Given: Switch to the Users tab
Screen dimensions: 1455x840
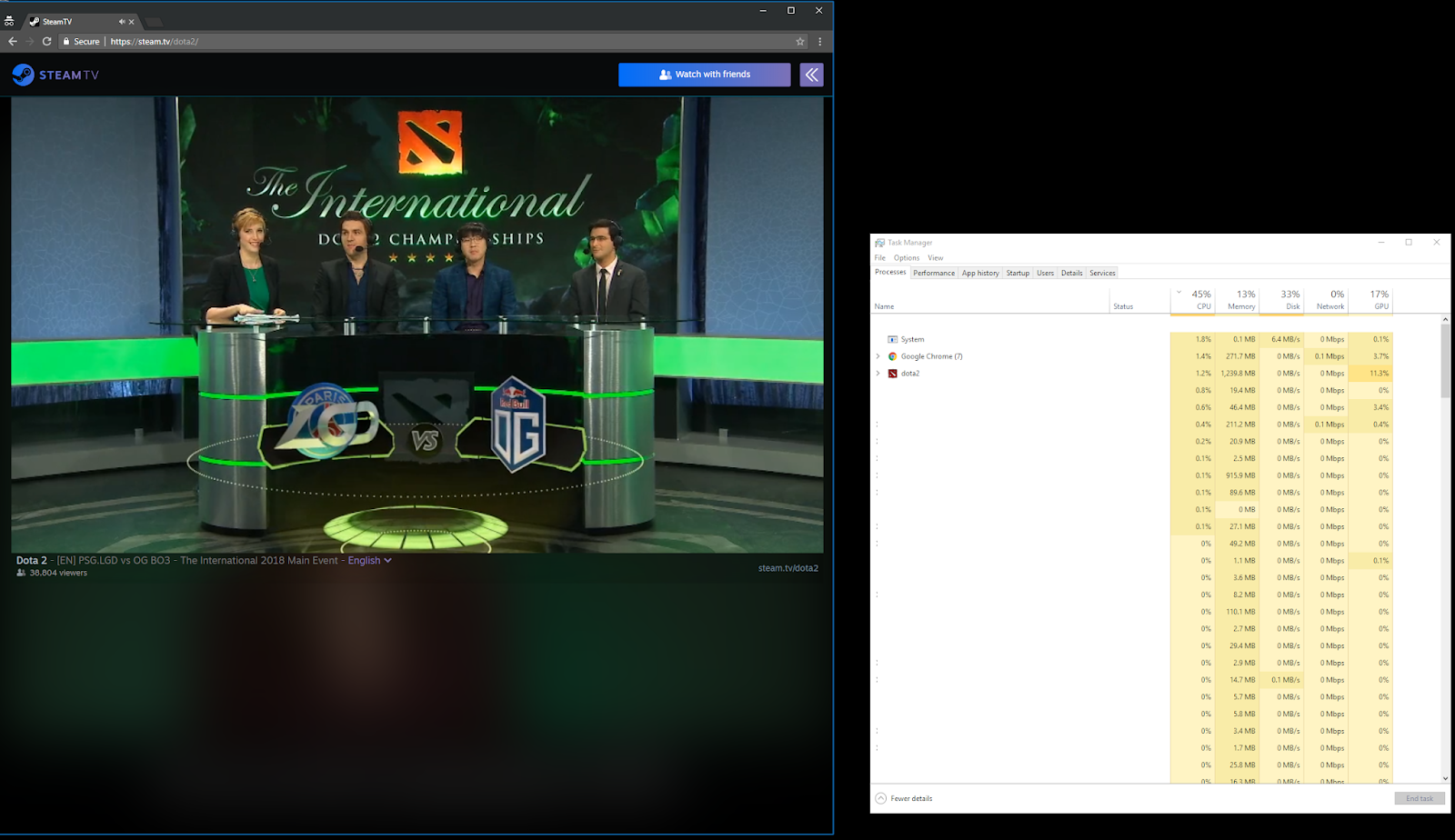Looking at the screenshot, I should click(x=1045, y=273).
